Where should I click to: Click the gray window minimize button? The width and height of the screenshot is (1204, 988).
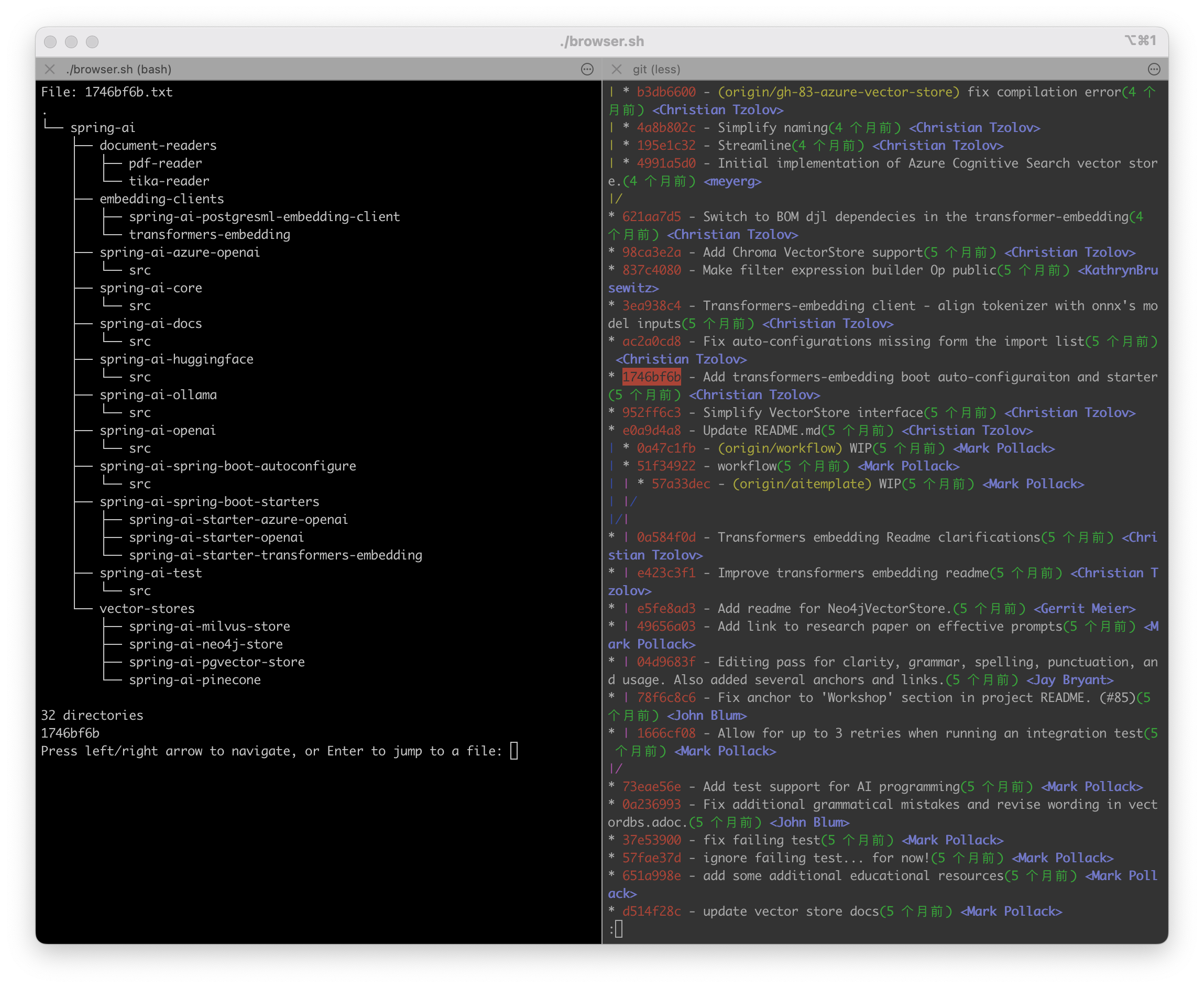coord(71,41)
